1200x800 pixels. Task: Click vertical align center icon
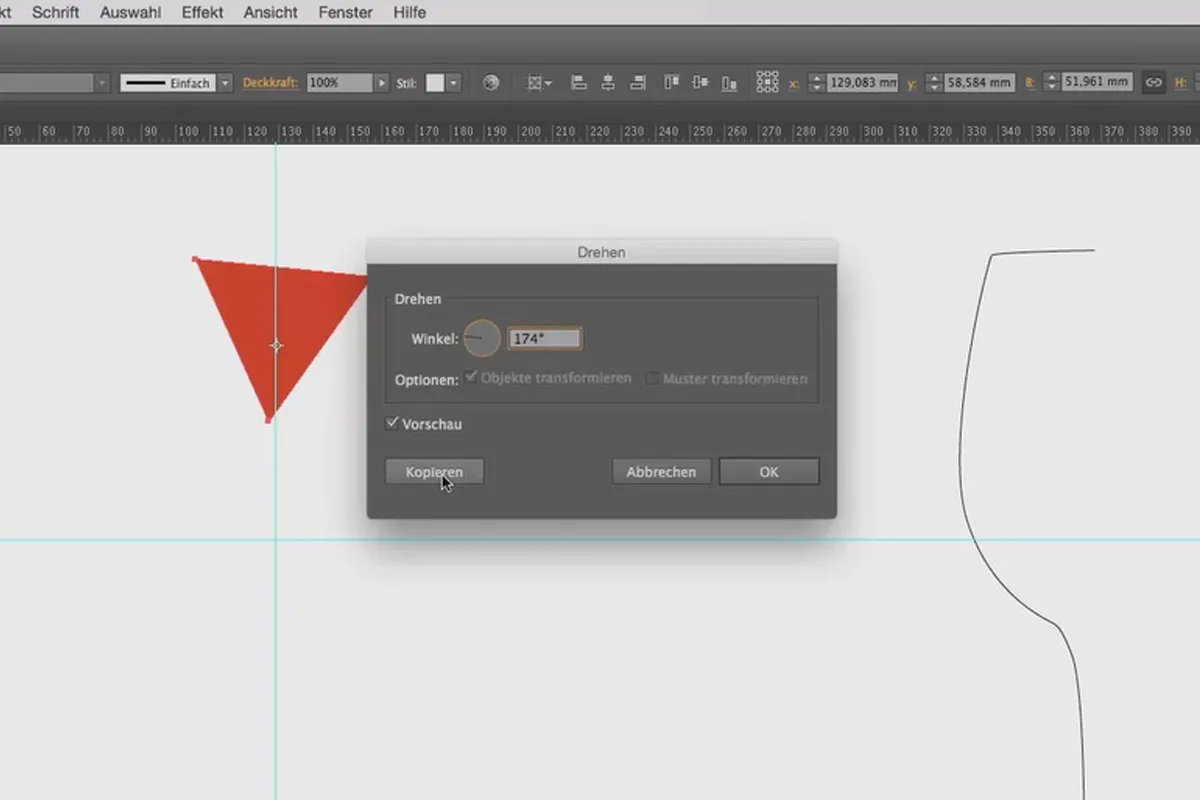click(700, 83)
